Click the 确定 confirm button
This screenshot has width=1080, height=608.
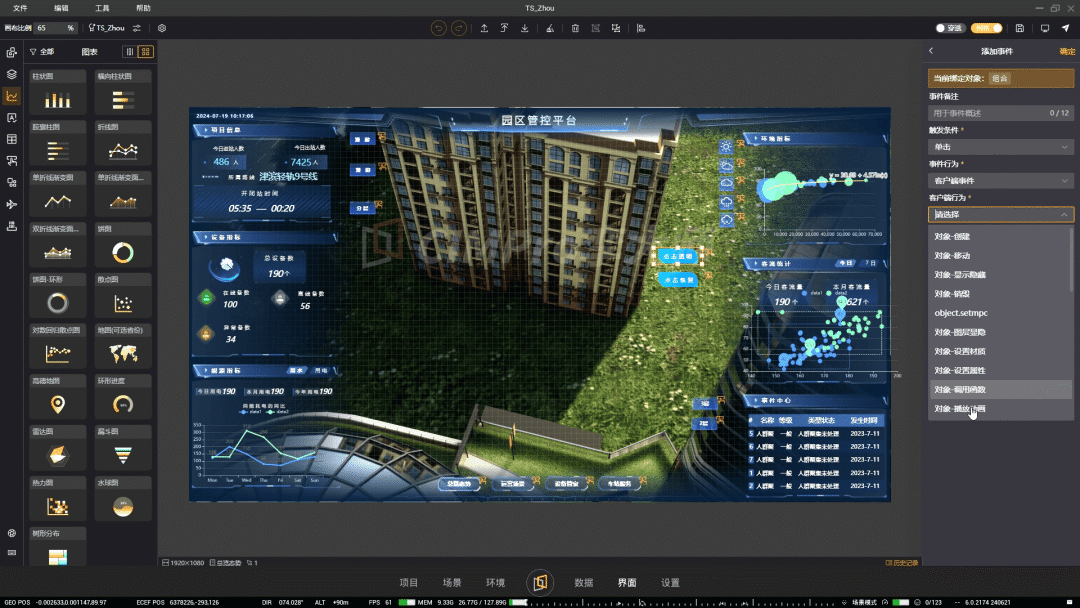(1067, 52)
